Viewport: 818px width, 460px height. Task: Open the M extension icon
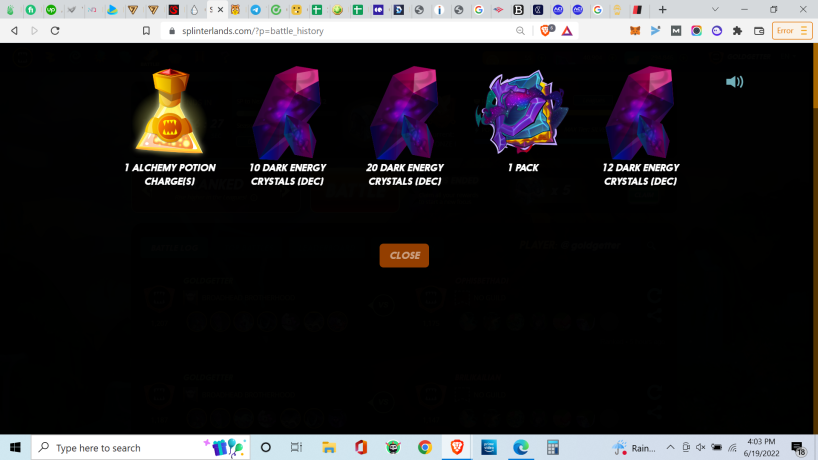676,31
